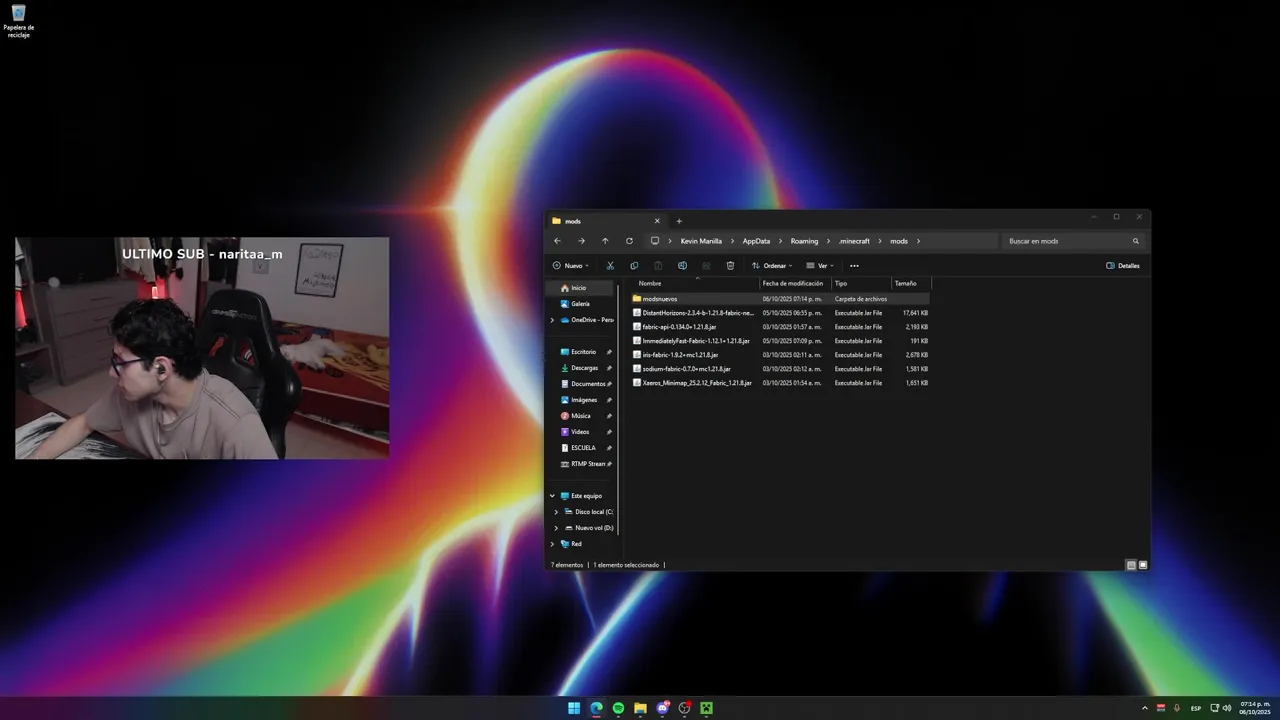Select Galería in navigation pane

click(580, 304)
